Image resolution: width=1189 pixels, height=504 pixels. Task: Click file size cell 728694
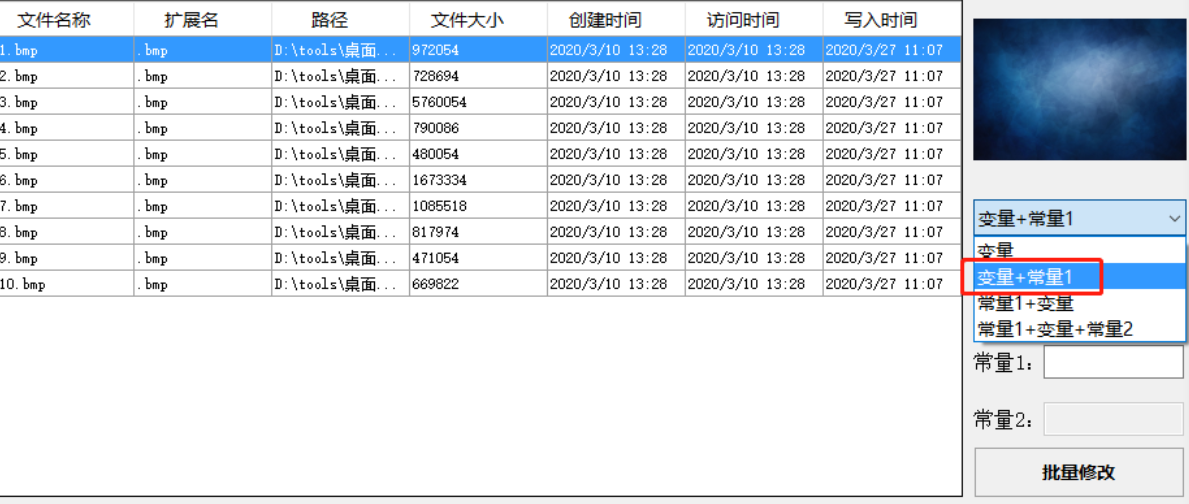coord(478,76)
